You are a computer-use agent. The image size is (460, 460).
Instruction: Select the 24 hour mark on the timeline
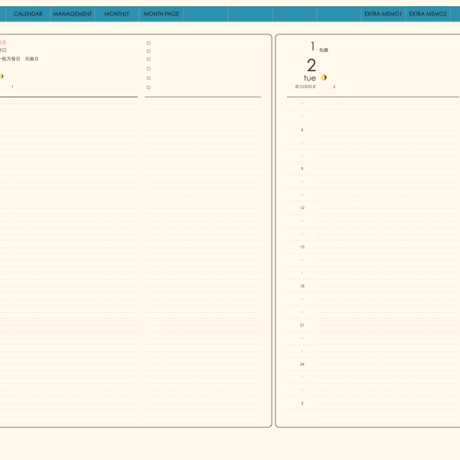pyautogui.click(x=302, y=364)
